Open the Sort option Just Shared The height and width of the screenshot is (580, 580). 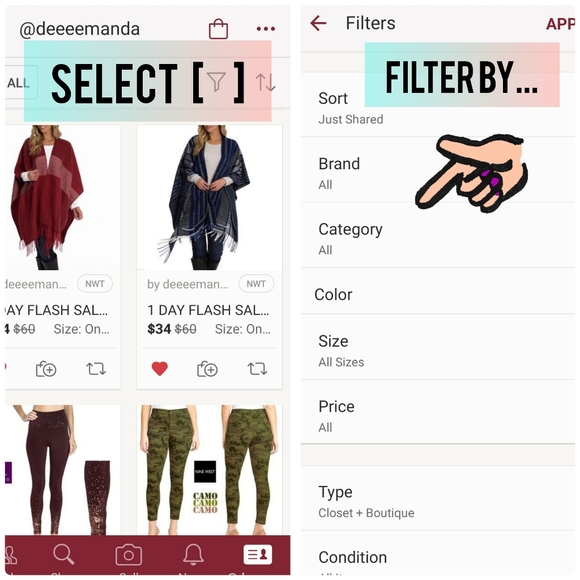pos(438,108)
